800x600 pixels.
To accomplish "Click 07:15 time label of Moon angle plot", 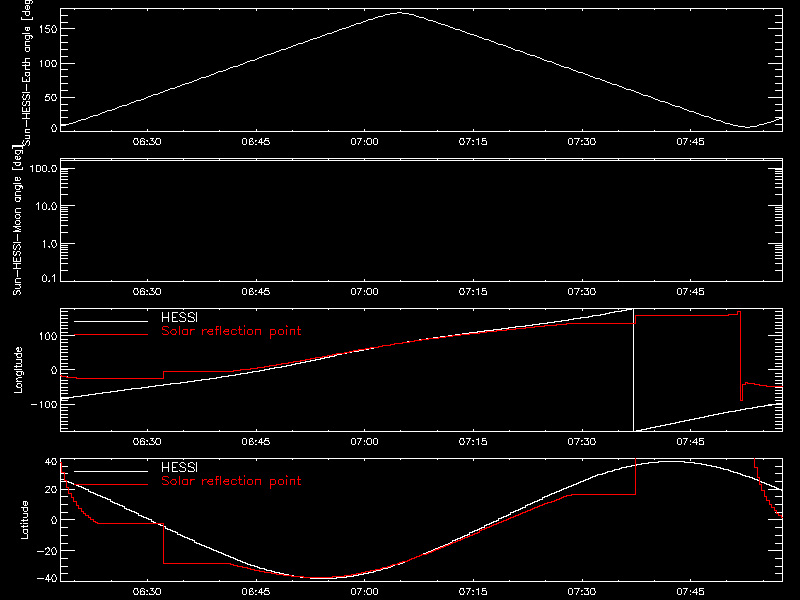I will (x=473, y=292).
